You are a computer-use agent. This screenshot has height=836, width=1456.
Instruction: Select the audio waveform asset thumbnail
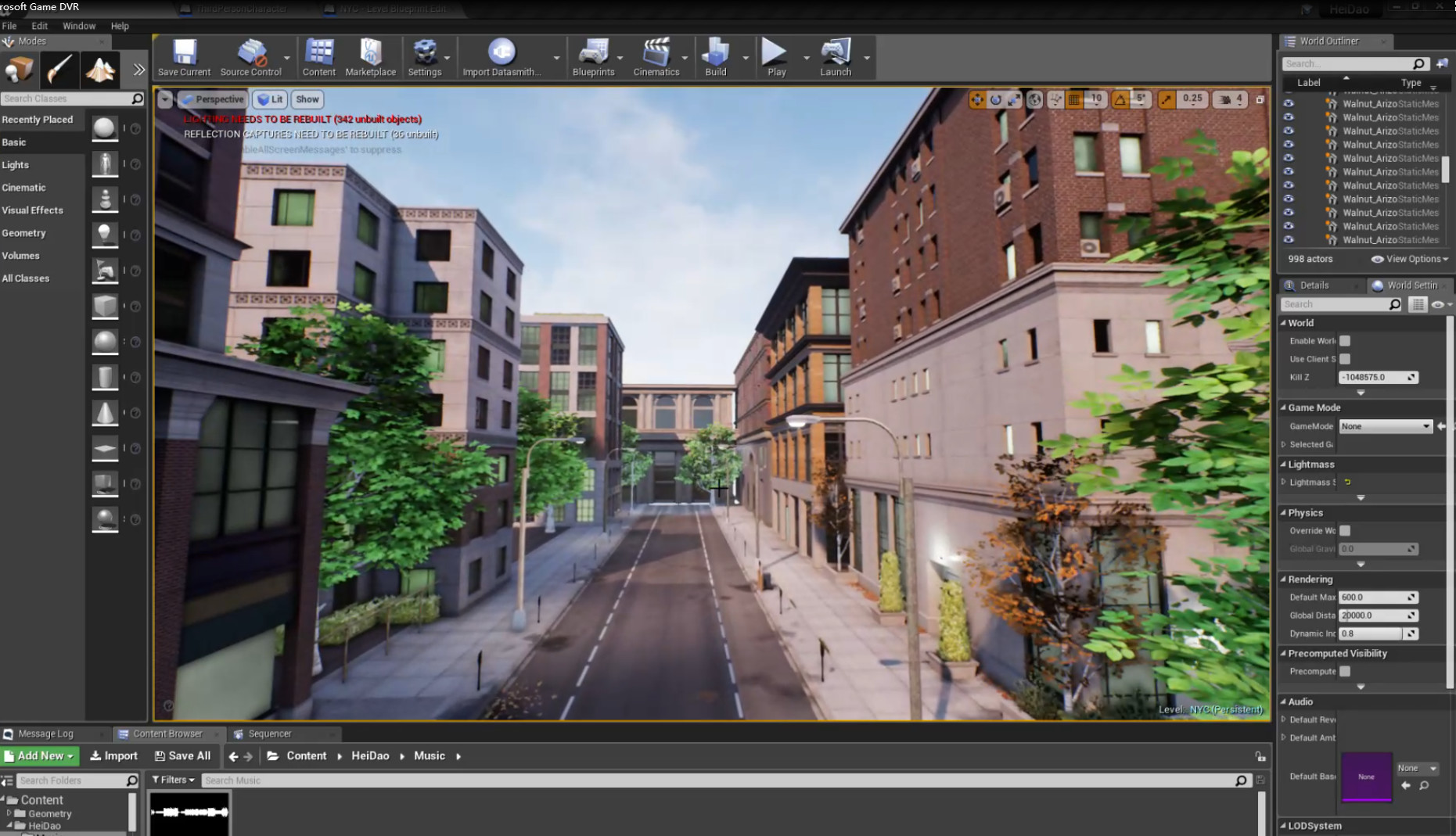189,813
